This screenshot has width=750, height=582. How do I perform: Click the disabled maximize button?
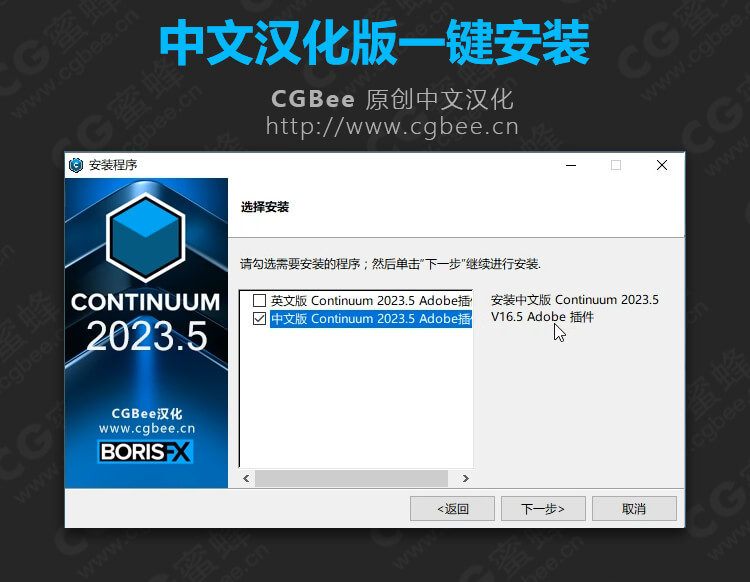tap(616, 165)
